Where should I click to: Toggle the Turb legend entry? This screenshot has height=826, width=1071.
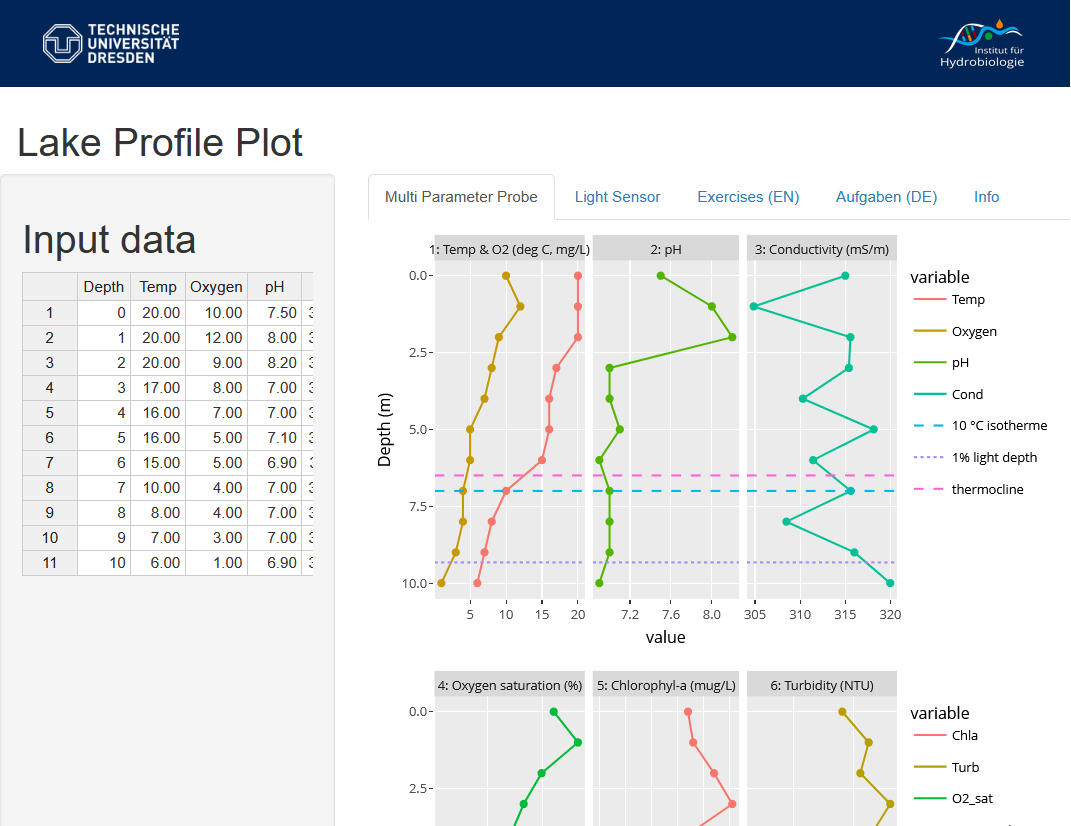click(965, 768)
